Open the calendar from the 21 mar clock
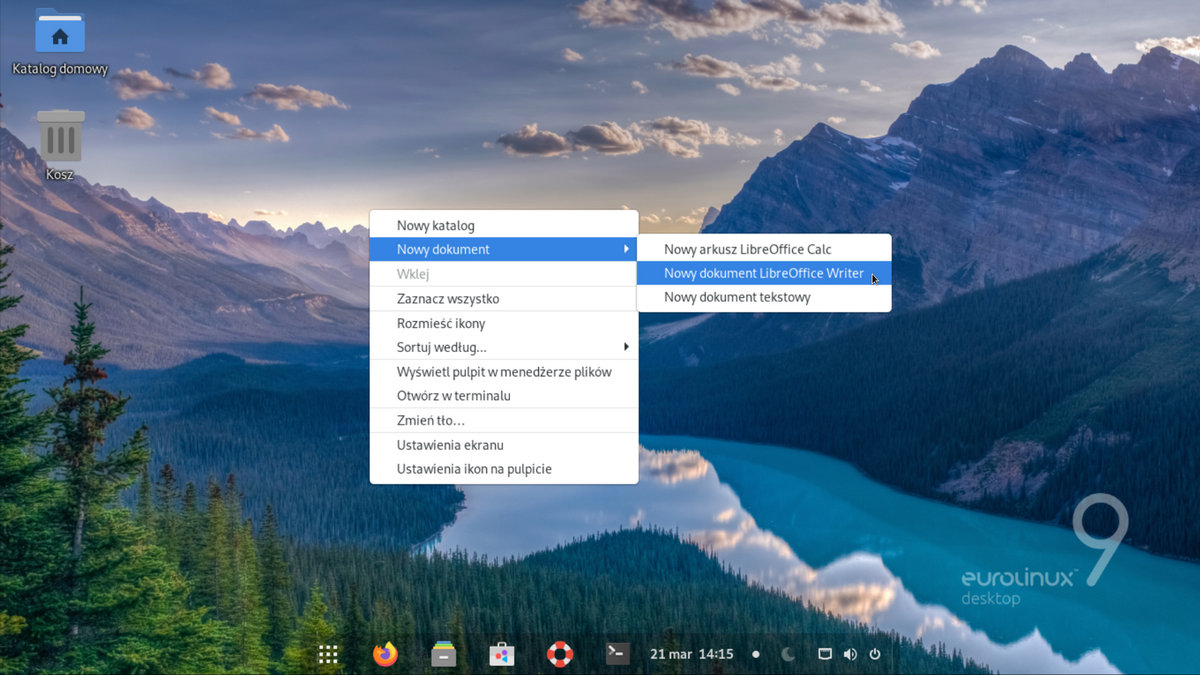 pos(691,653)
